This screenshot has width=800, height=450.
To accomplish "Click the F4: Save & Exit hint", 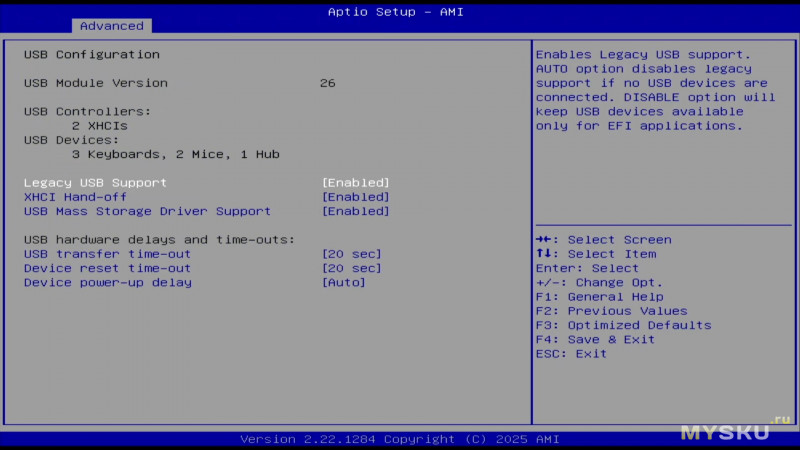I will pyautogui.click(x=595, y=340).
